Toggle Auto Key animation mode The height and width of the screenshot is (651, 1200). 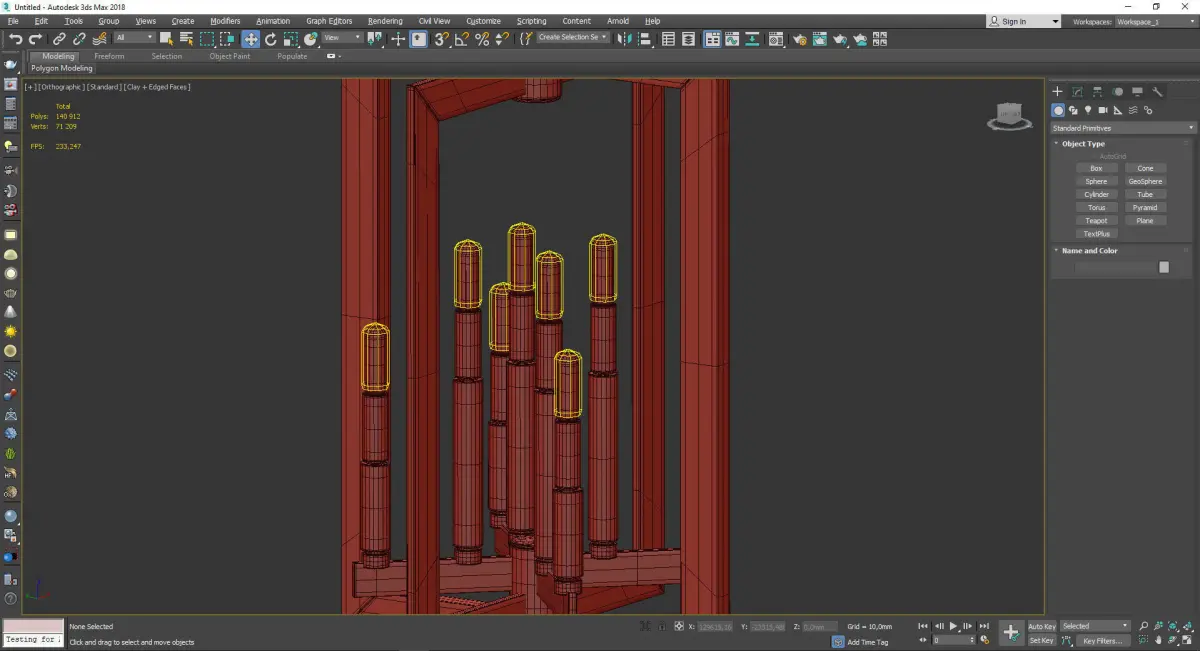(x=1041, y=626)
